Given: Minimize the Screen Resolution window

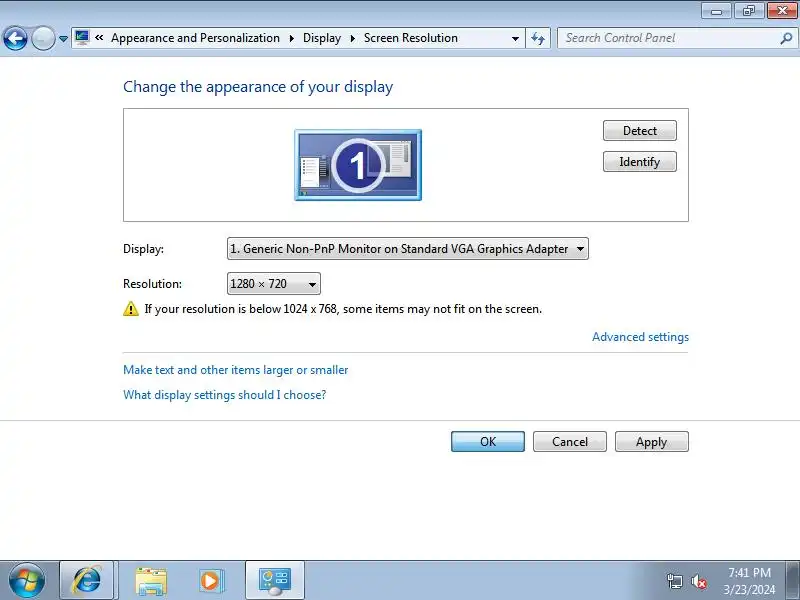Looking at the screenshot, I should [717, 11].
